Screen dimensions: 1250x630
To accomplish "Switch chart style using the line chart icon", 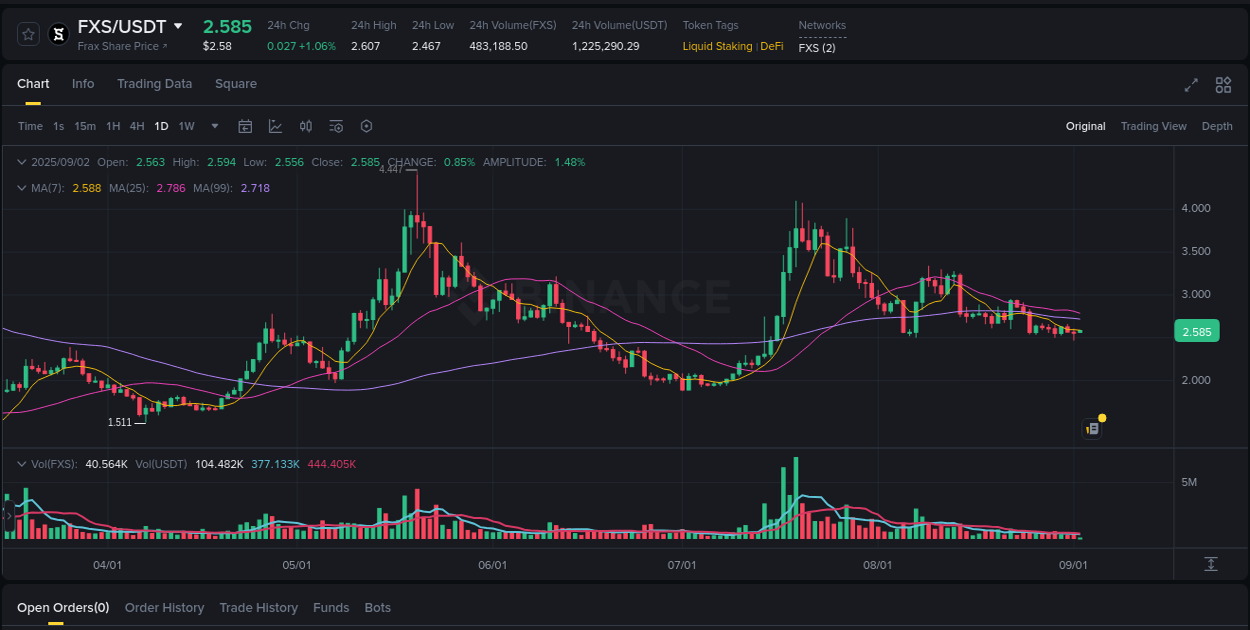I will (275, 126).
